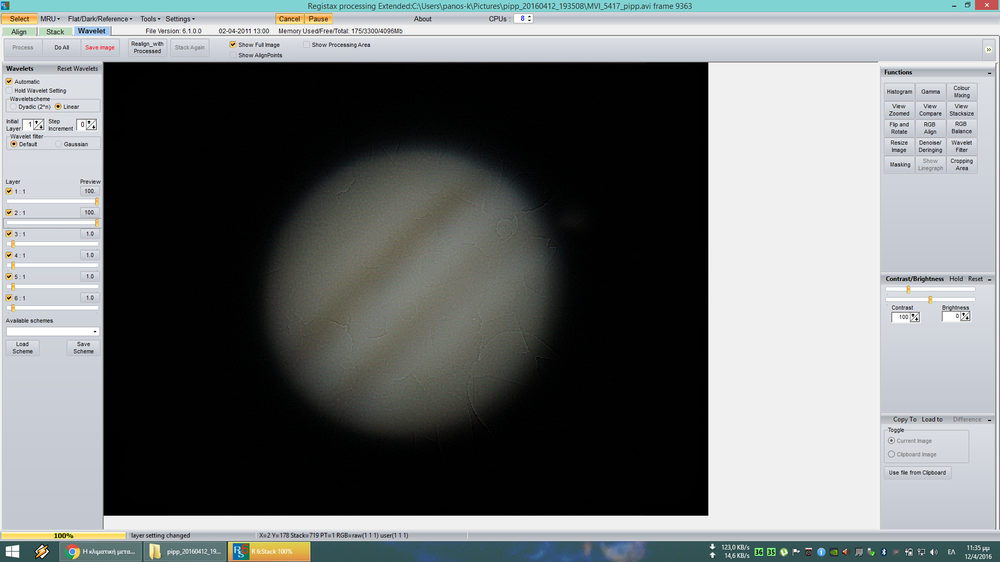Open the Tools menu

pyautogui.click(x=150, y=19)
